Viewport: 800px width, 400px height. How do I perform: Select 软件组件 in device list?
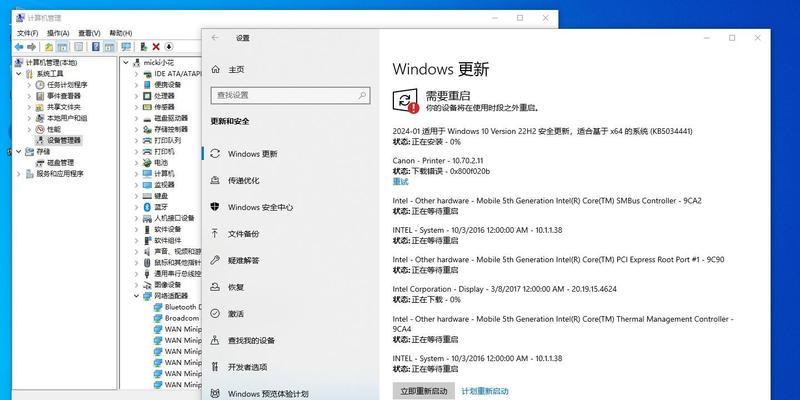pos(167,240)
